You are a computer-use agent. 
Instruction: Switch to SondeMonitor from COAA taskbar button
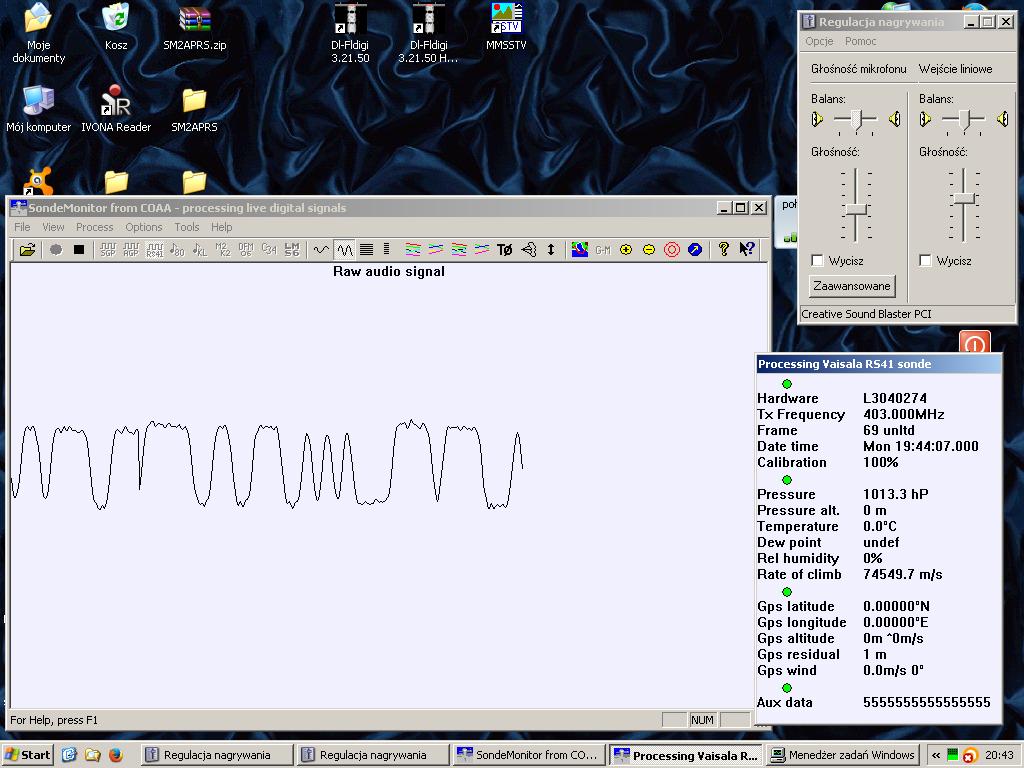(528, 755)
